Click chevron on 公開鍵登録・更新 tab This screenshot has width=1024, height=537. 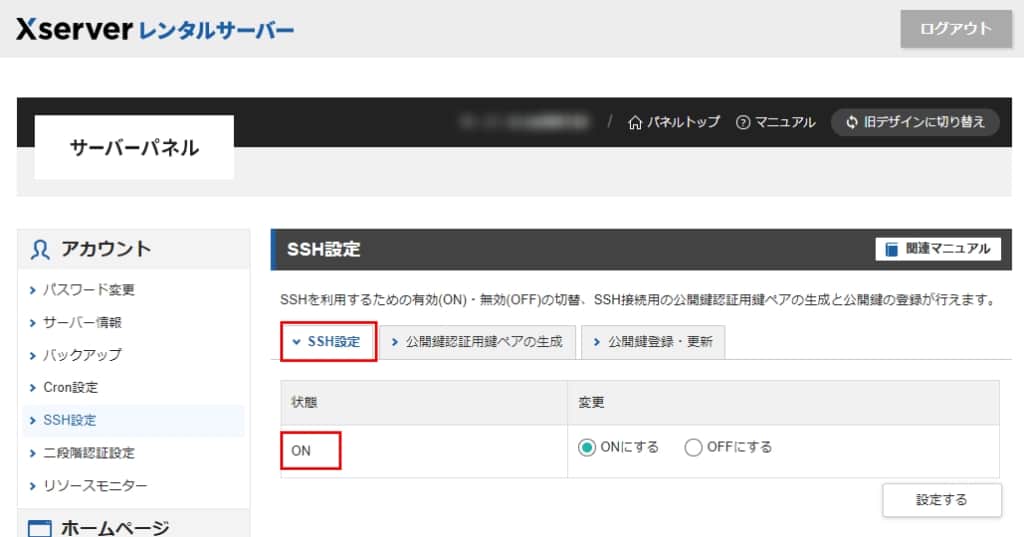tap(596, 342)
